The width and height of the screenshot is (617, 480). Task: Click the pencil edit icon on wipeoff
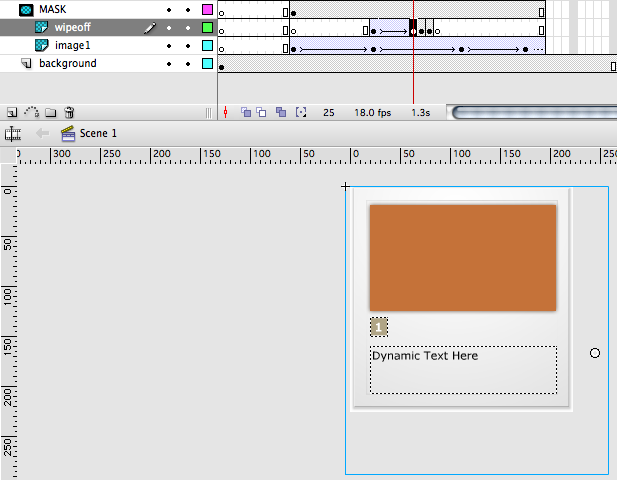[150, 28]
